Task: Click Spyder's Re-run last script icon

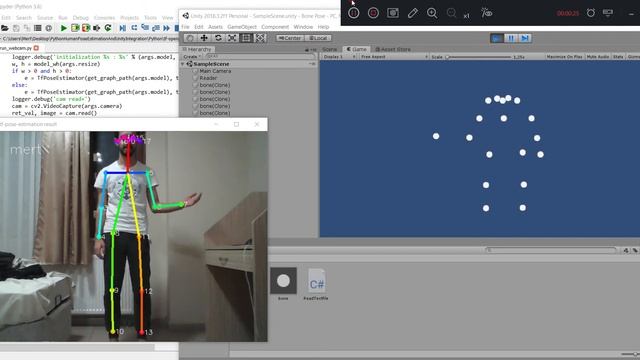Action: [x=108, y=28]
